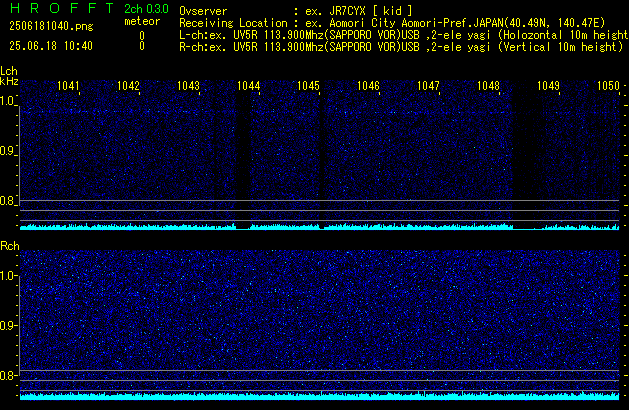Click the Lch 0.8 frequency tick label
The image size is (629, 410).
tap(7, 201)
